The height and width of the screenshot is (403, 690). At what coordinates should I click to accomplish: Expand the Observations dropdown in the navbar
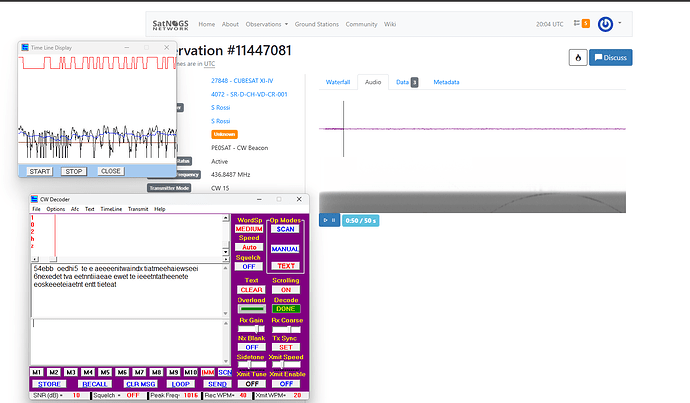pyautogui.click(x=267, y=24)
